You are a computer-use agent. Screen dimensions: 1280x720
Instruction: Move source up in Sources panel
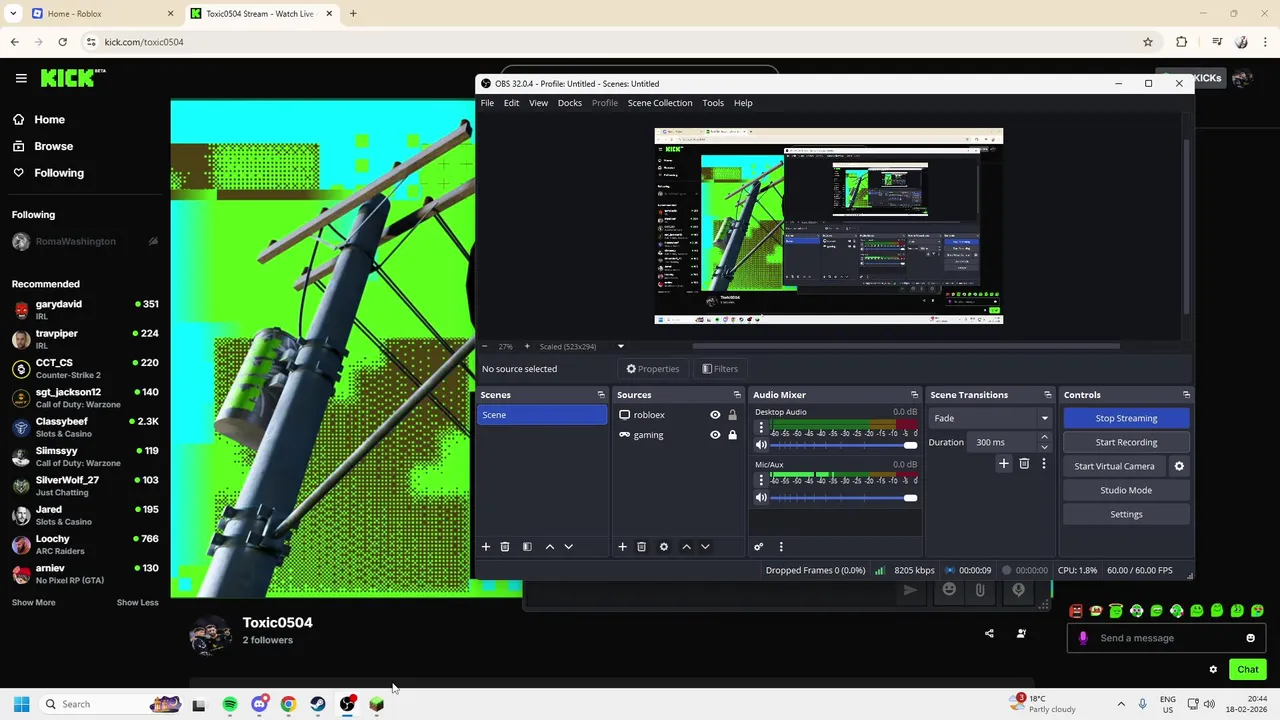coord(686,547)
